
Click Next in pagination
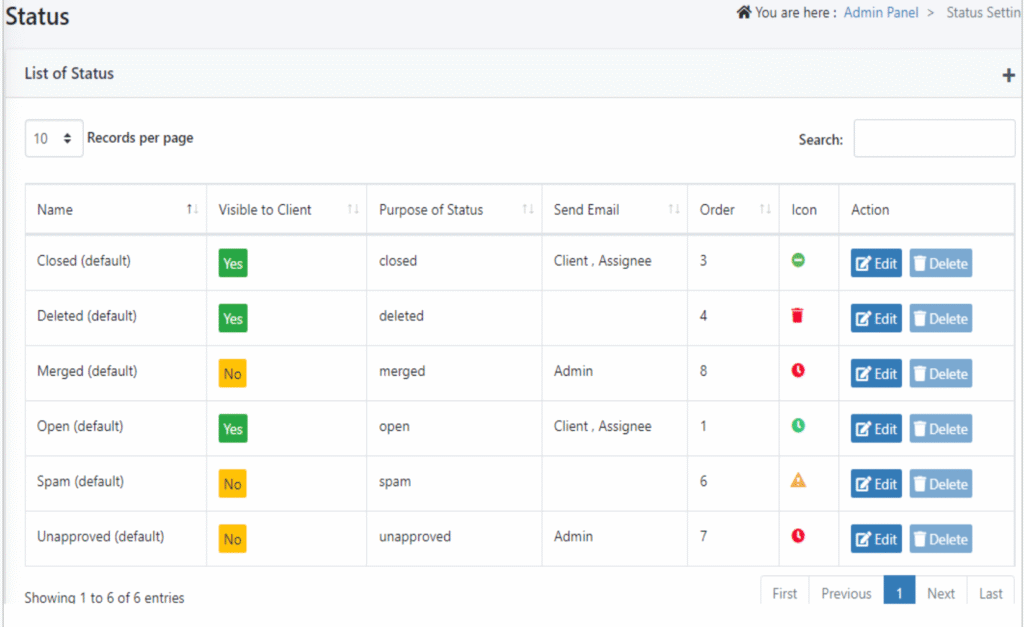click(941, 593)
